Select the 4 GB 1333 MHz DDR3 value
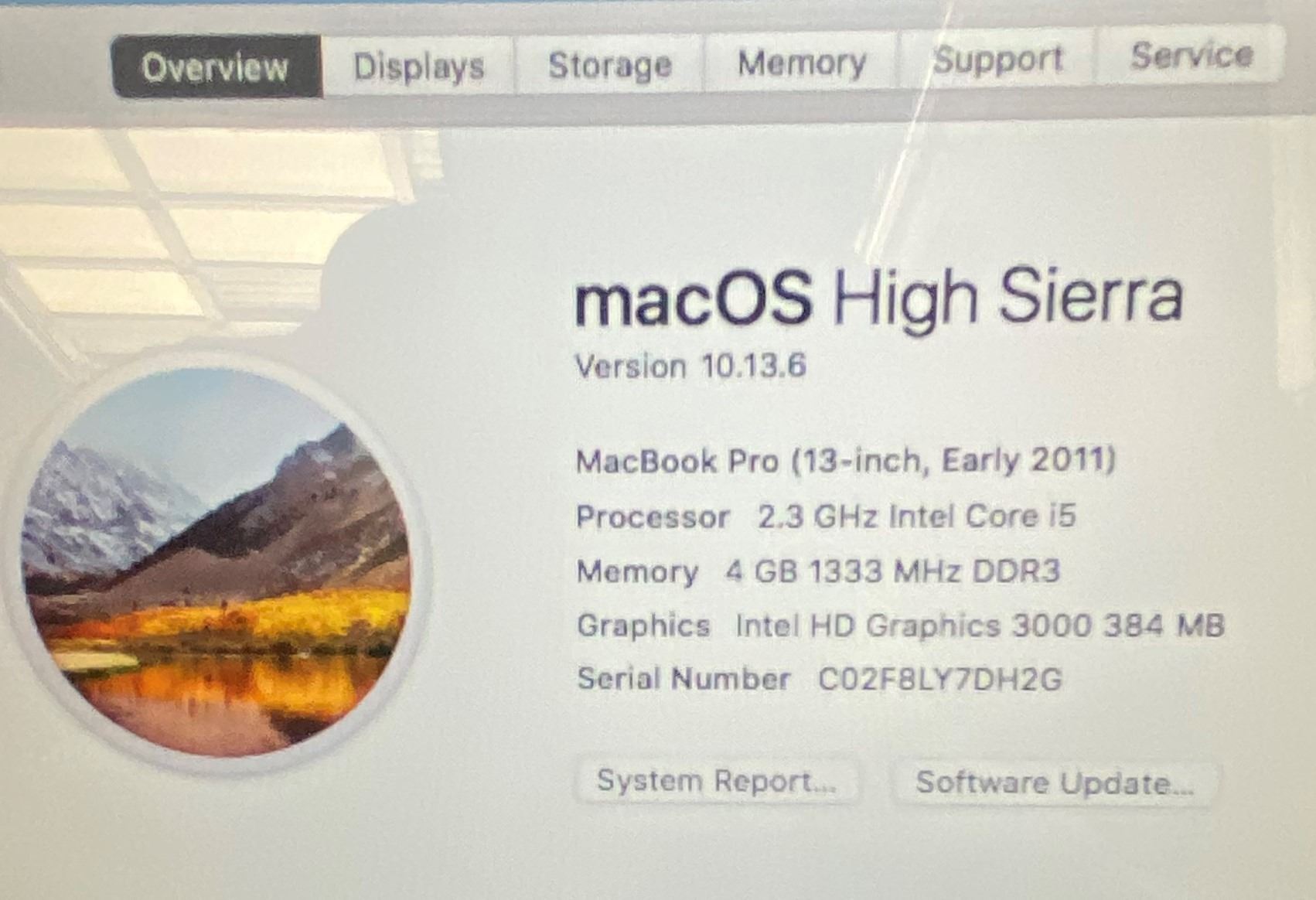The height and width of the screenshot is (900, 1316). coord(892,571)
